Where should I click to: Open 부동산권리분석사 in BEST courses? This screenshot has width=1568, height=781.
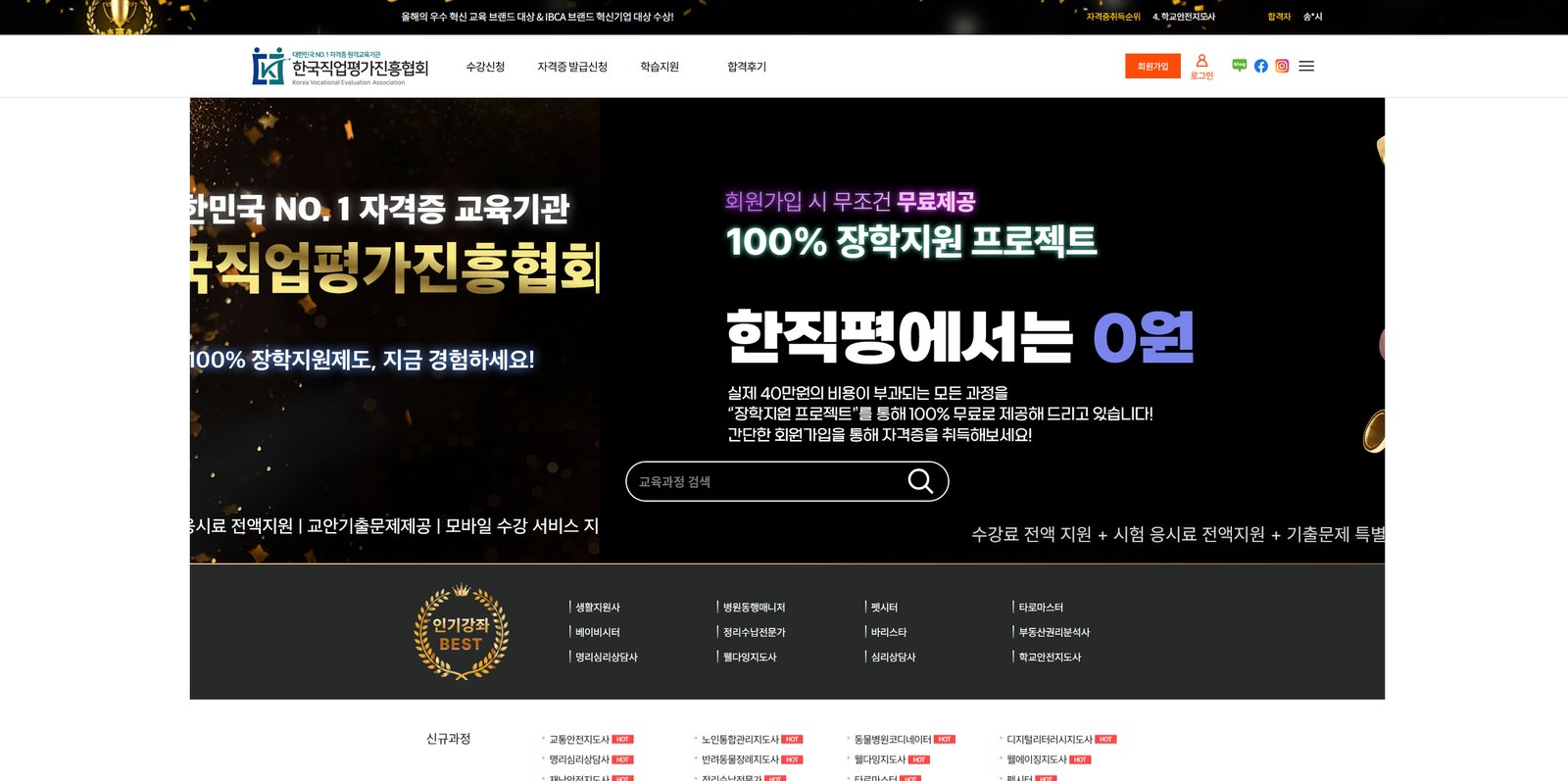pyautogui.click(x=1054, y=632)
